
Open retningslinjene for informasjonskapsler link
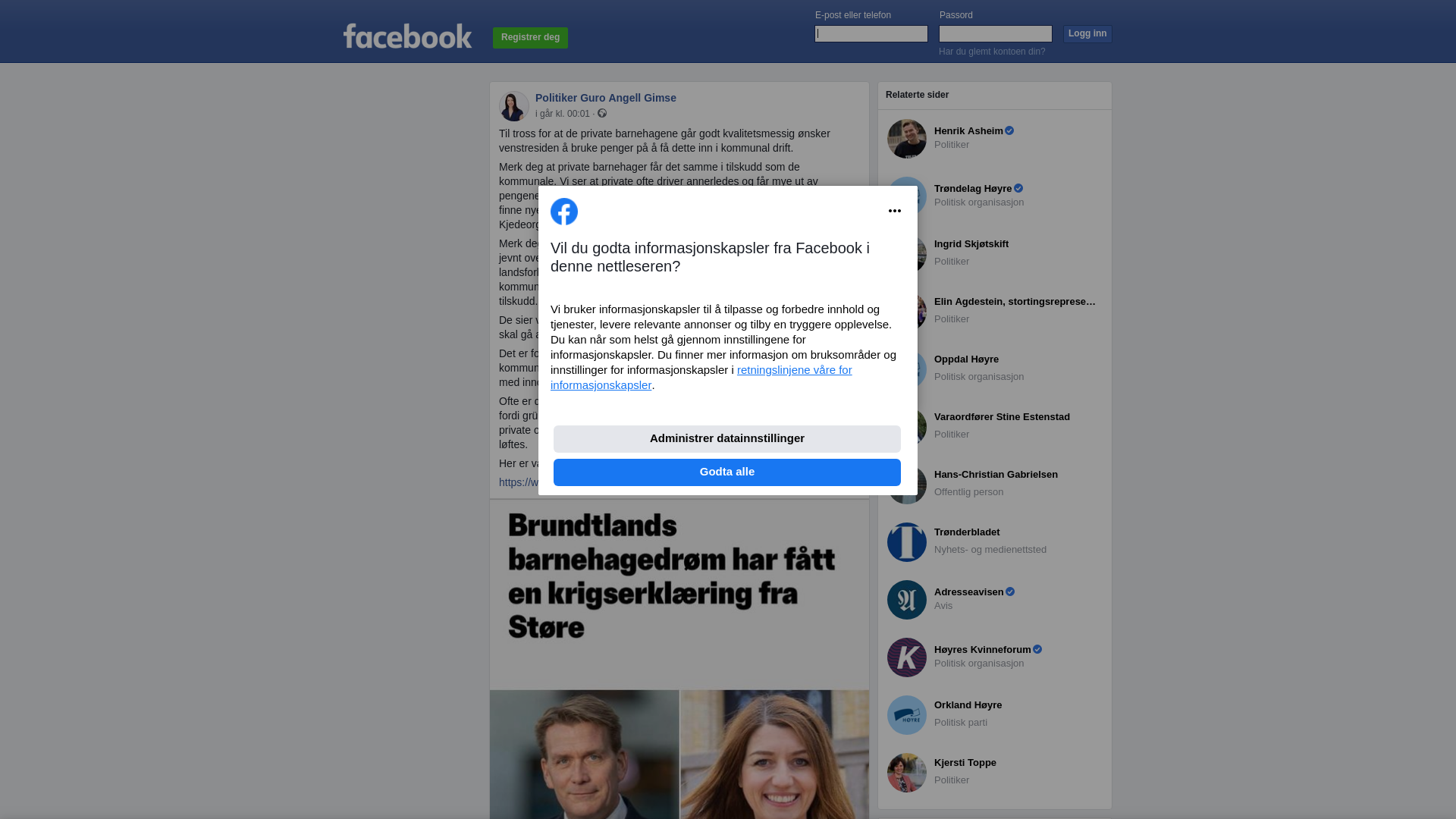coord(701,377)
